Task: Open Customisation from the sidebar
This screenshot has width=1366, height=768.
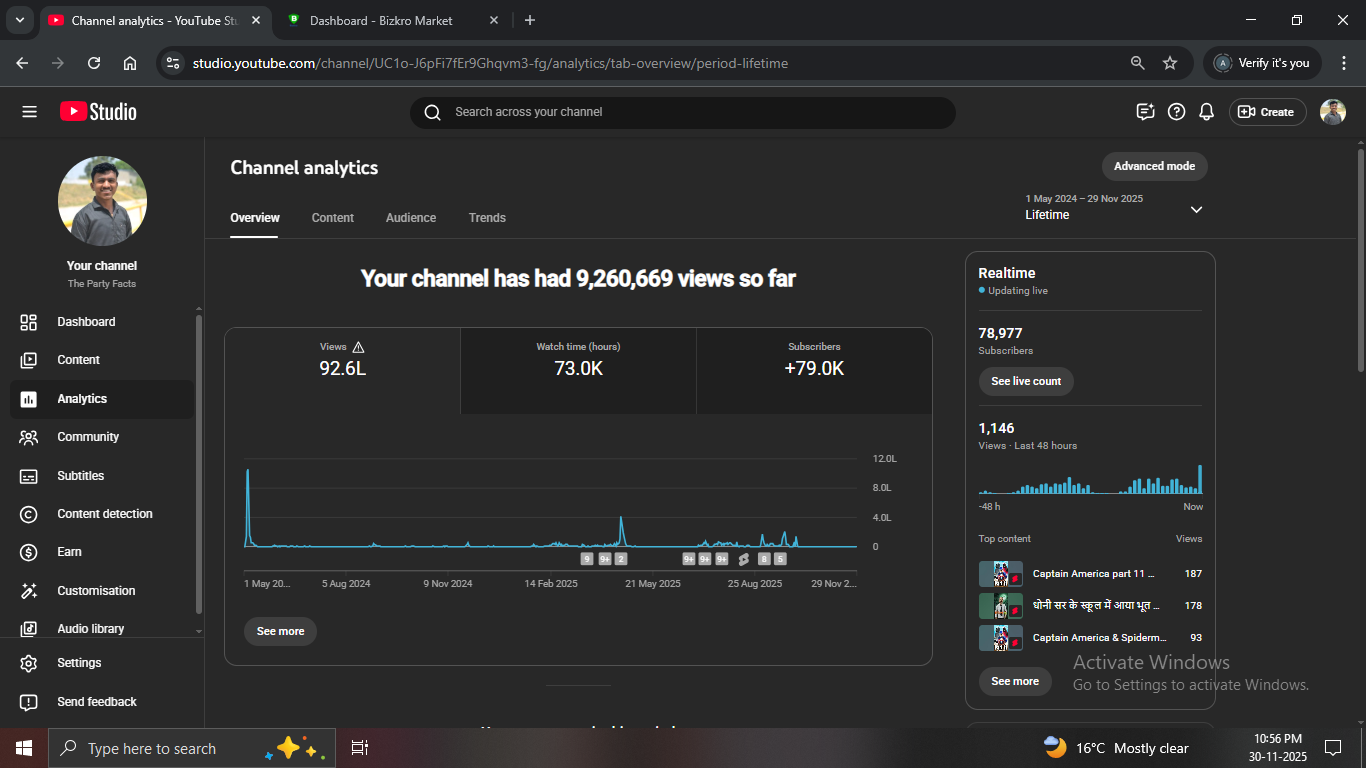Action: [95, 591]
